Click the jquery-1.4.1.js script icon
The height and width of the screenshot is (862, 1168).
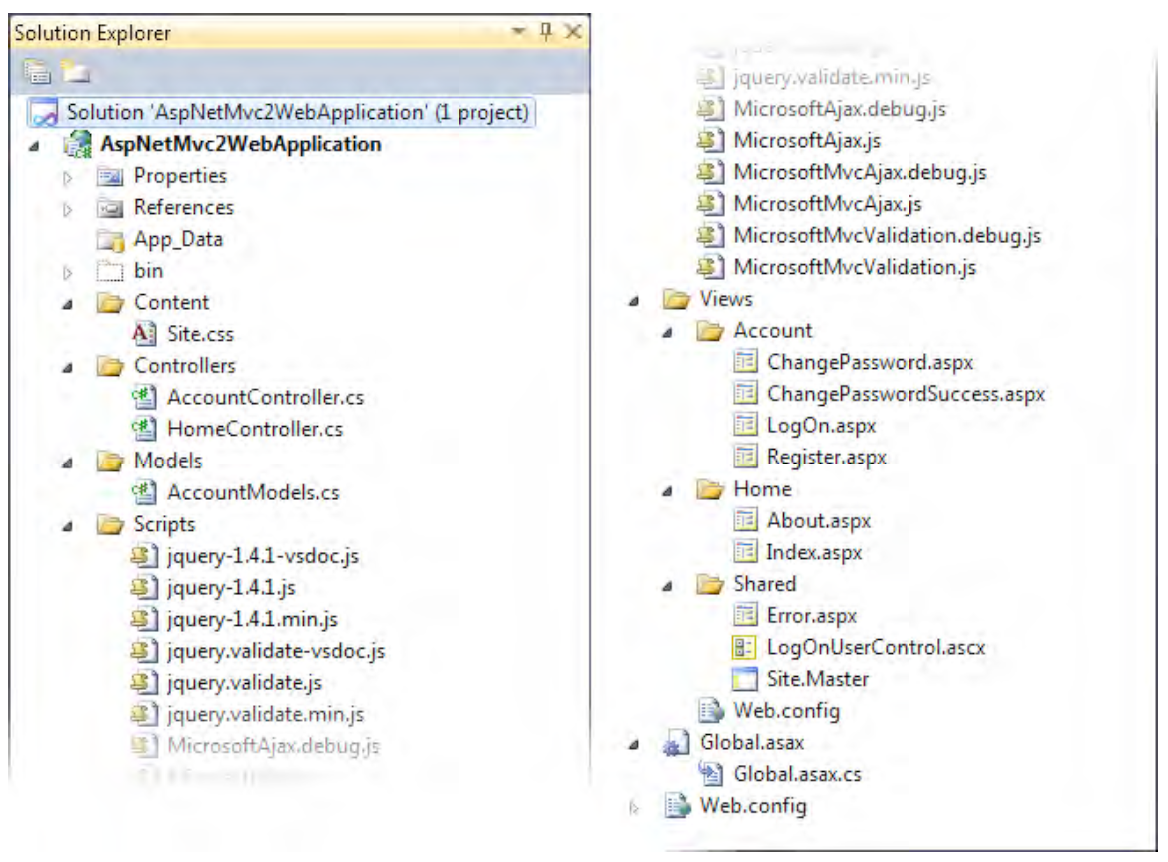click(144, 587)
